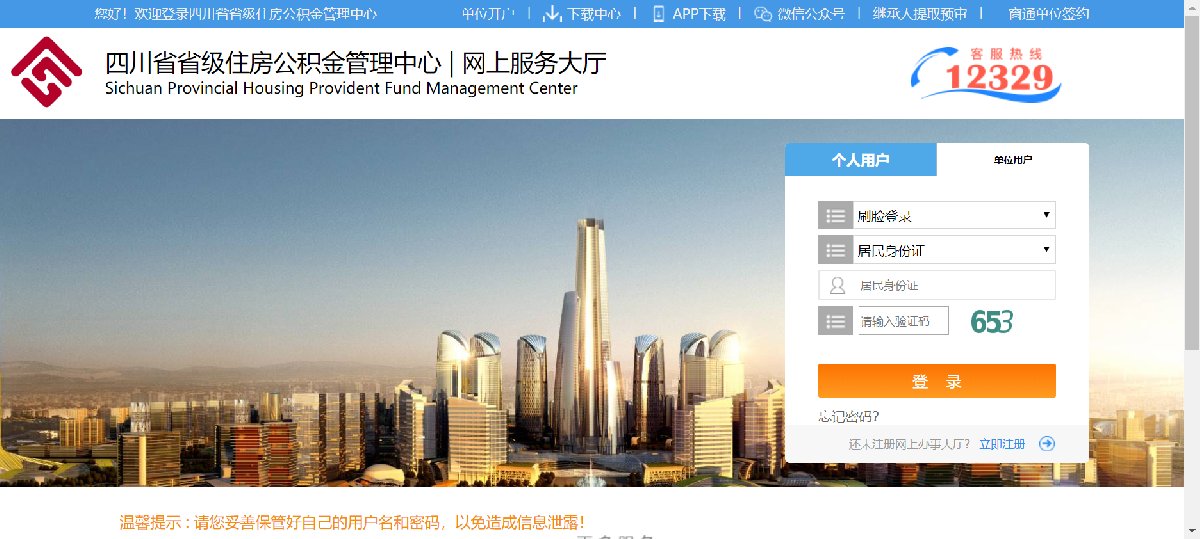Click the list icon beside captcha input
The width and height of the screenshot is (1200, 539).
pos(836,321)
